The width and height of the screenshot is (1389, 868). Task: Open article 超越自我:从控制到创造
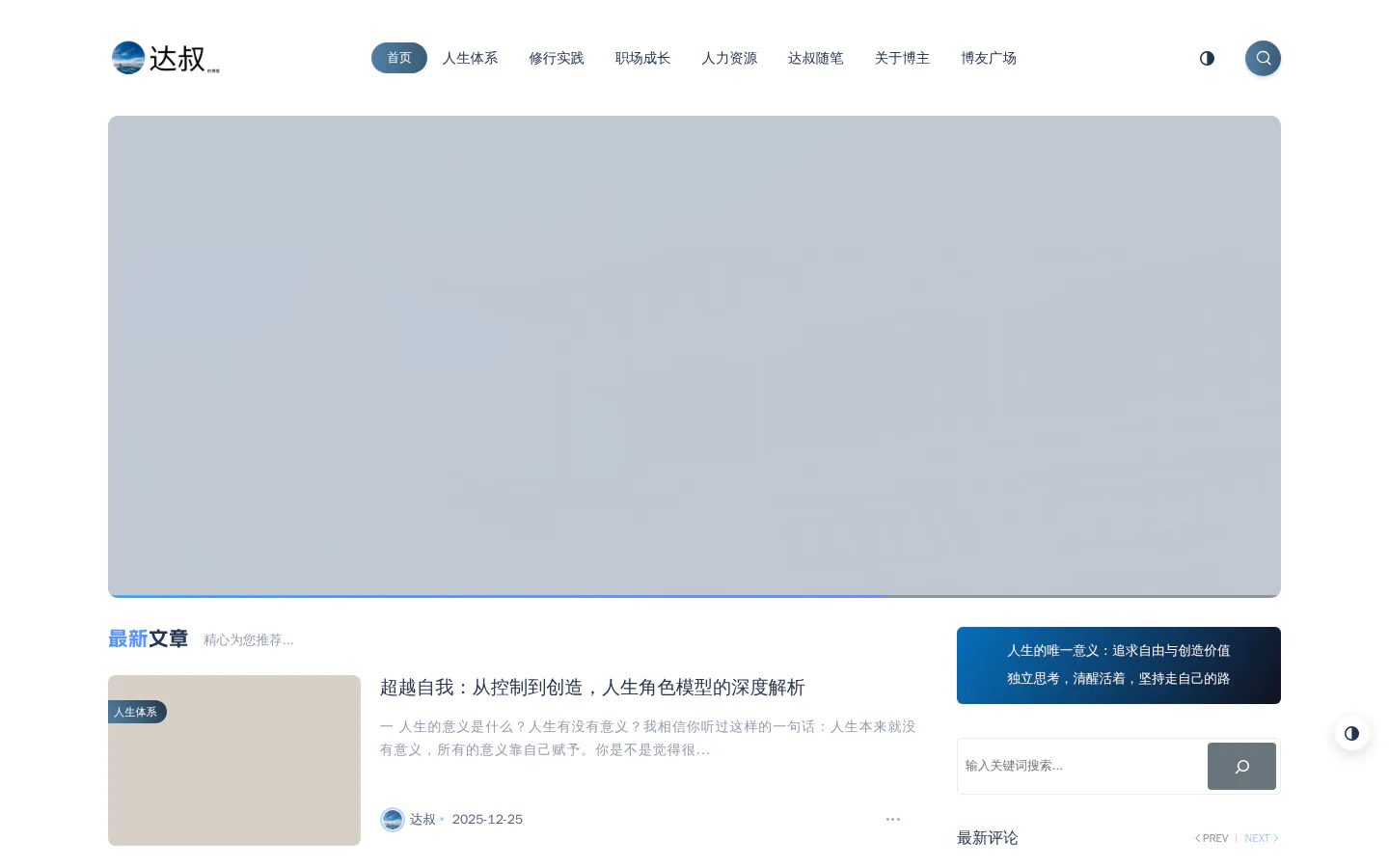coord(592,688)
